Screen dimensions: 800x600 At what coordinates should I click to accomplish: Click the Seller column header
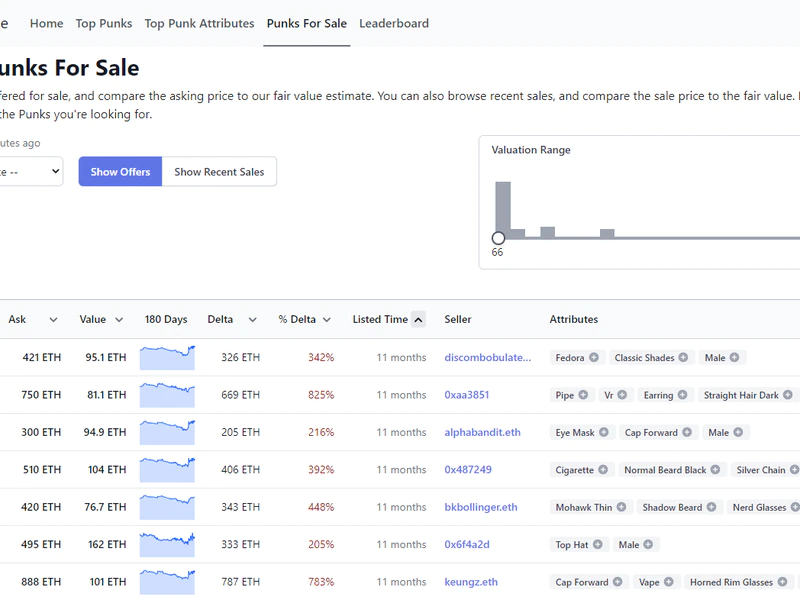(x=458, y=319)
